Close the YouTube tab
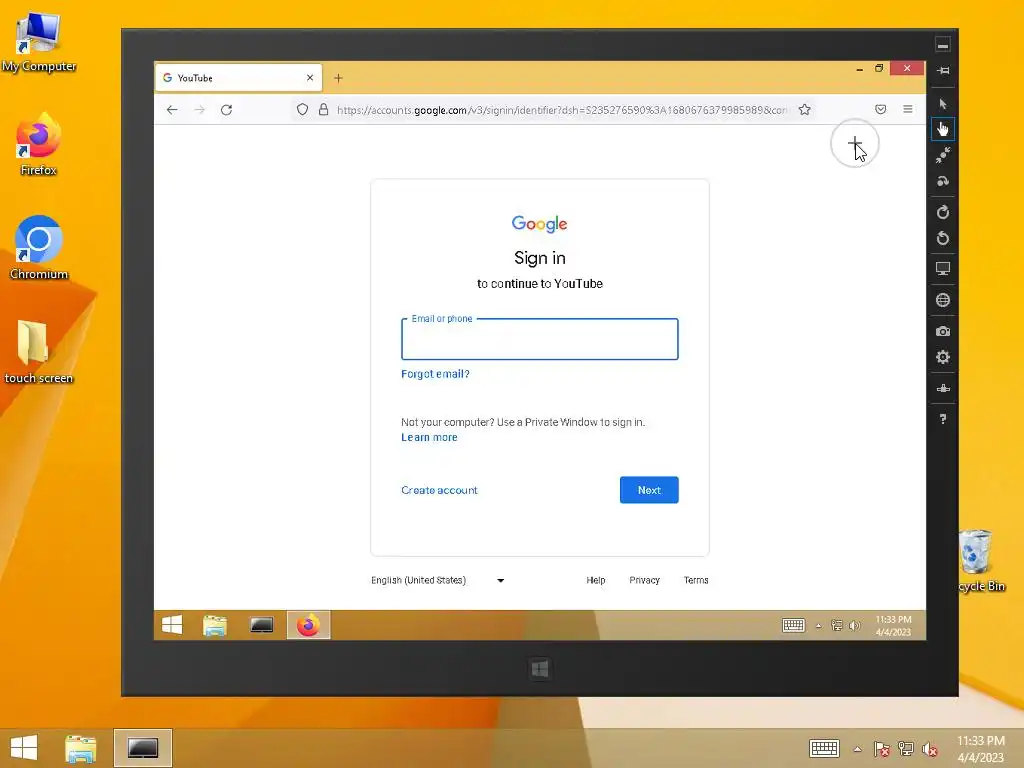The image size is (1024, 768). (310, 78)
